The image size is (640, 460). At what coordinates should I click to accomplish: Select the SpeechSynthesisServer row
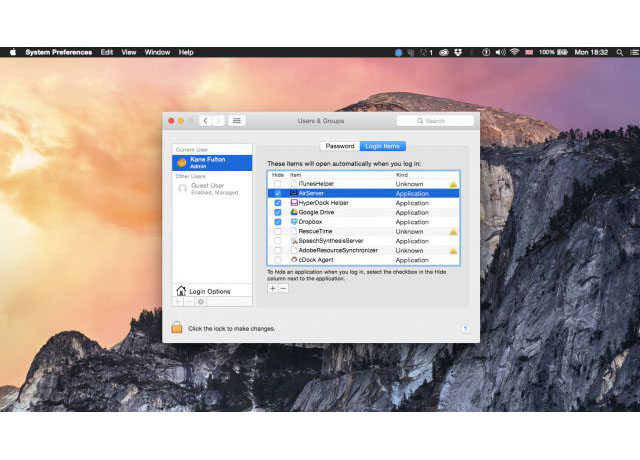363,241
